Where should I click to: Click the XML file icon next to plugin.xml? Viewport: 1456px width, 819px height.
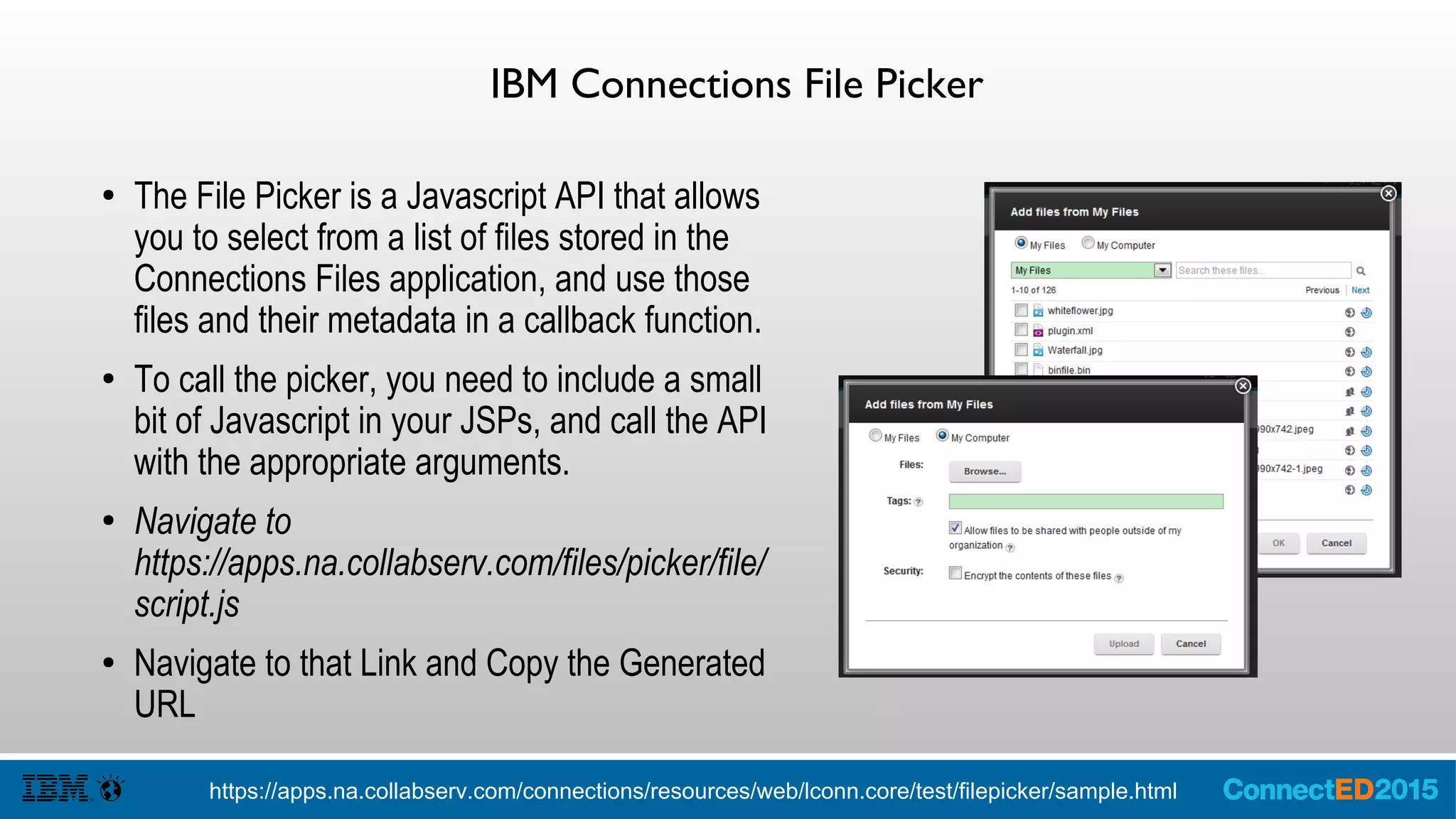(x=1038, y=331)
